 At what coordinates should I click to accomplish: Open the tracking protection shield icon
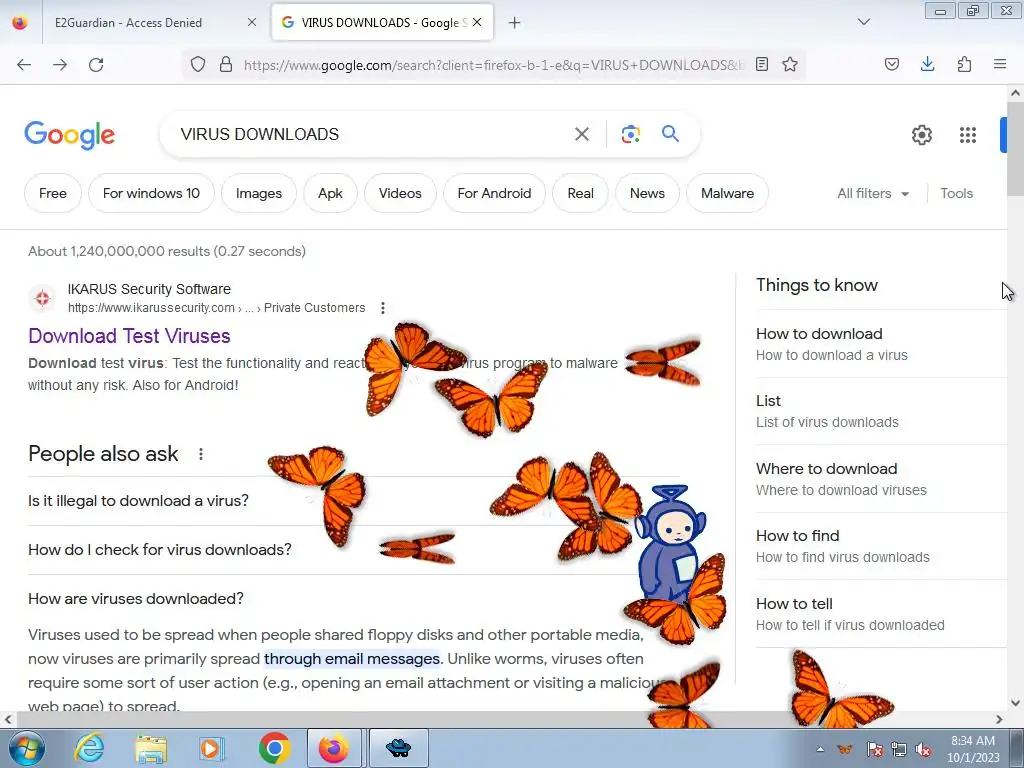coord(198,64)
